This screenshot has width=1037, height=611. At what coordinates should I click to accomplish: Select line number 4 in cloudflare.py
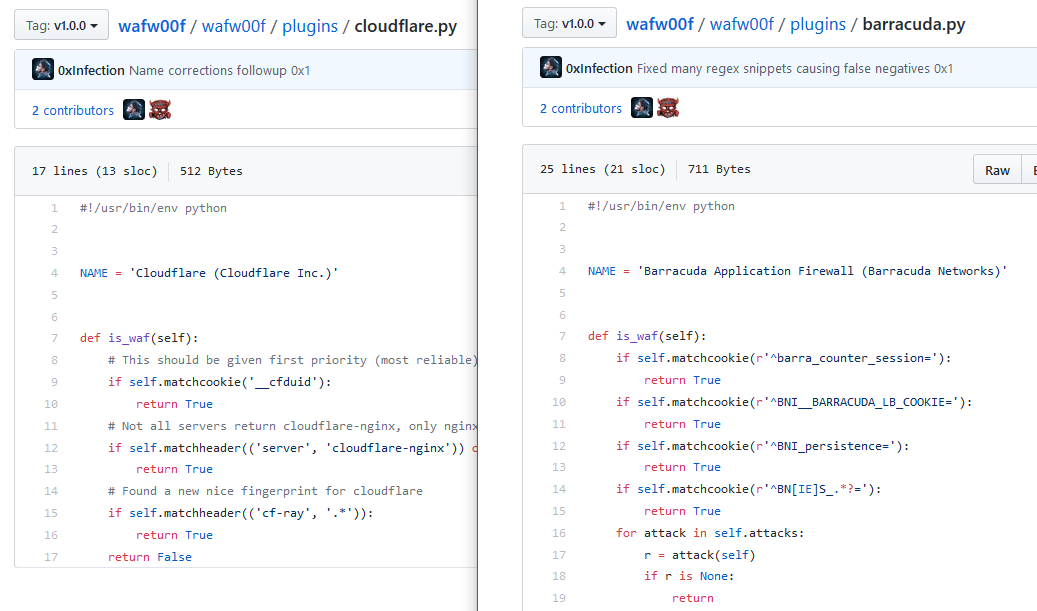coord(54,273)
